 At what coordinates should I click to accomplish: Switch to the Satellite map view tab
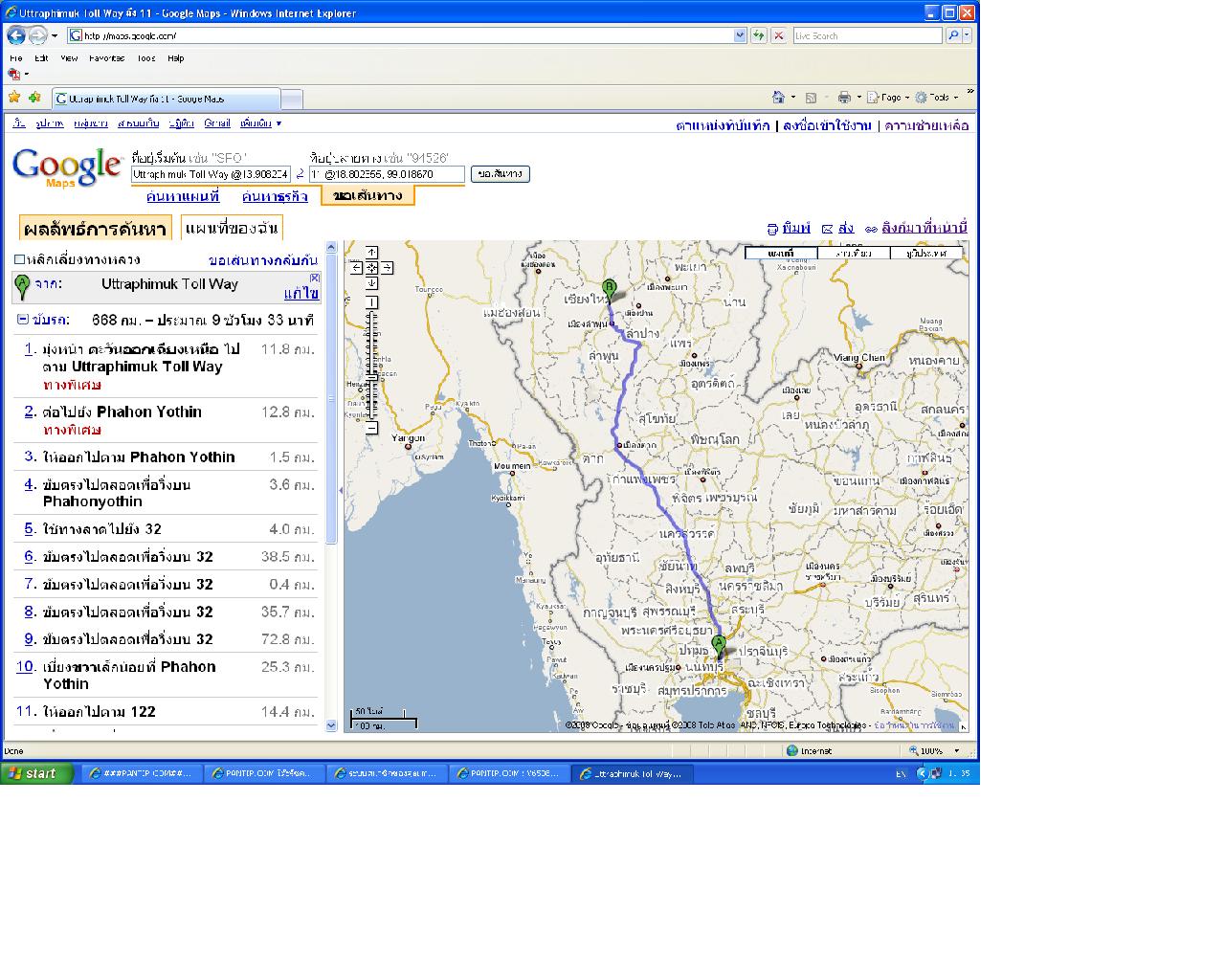(x=854, y=254)
